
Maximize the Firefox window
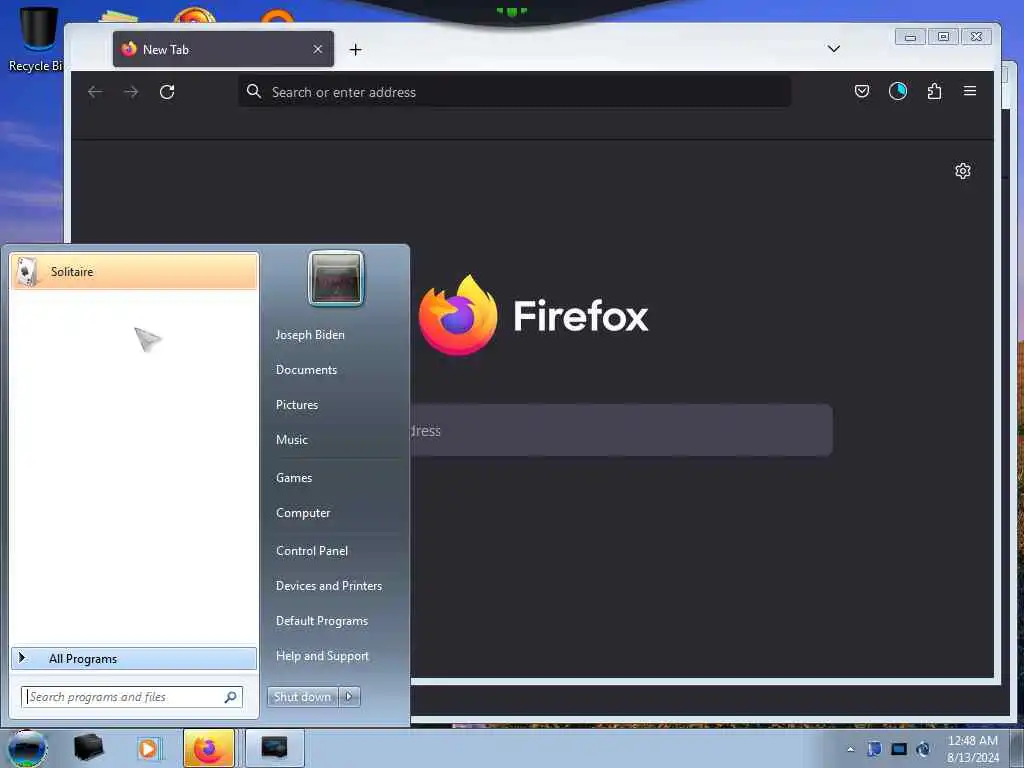point(943,37)
